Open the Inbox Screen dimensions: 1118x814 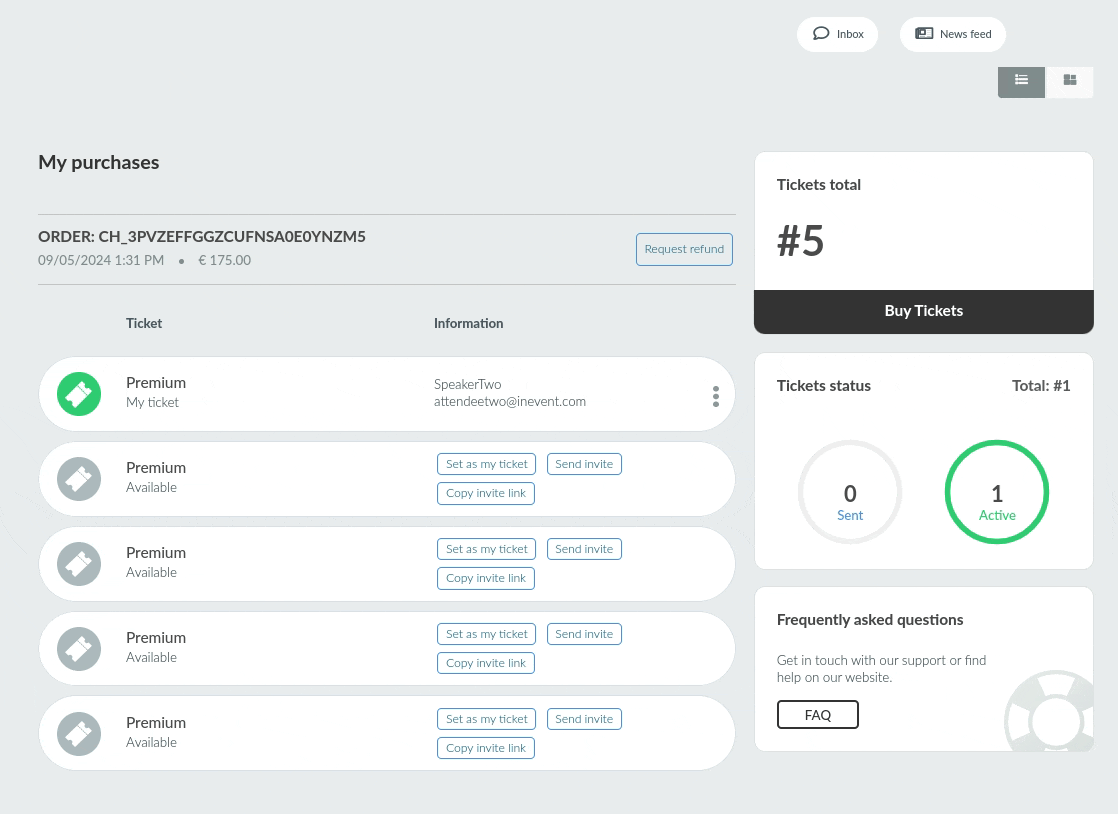click(x=838, y=34)
